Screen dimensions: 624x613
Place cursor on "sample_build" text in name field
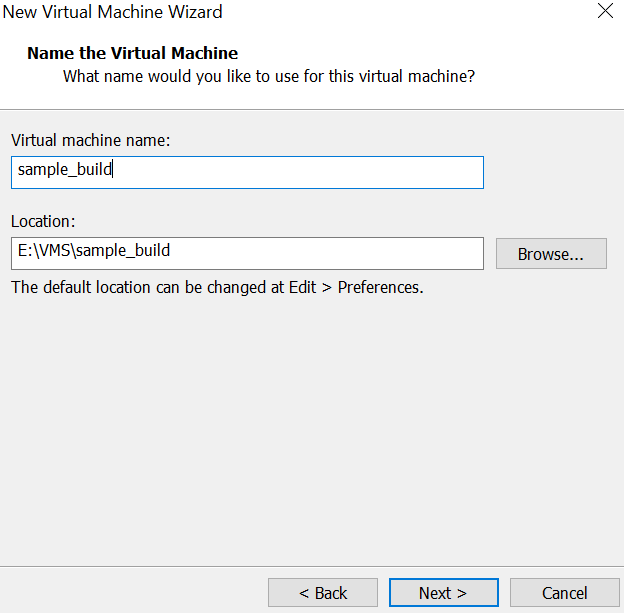click(65, 171)
